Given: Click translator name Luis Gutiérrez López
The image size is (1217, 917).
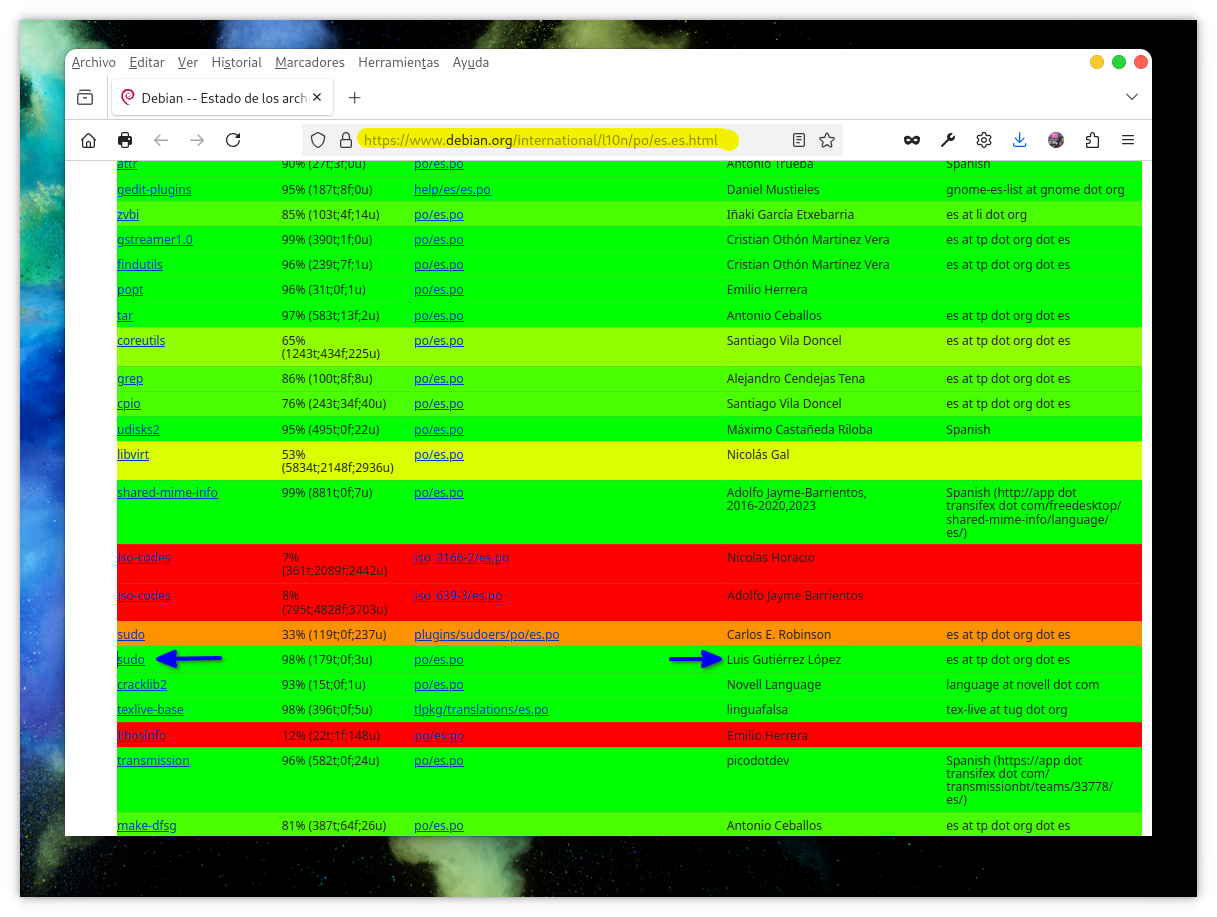Looking at the screenshot, I should 784,659.
